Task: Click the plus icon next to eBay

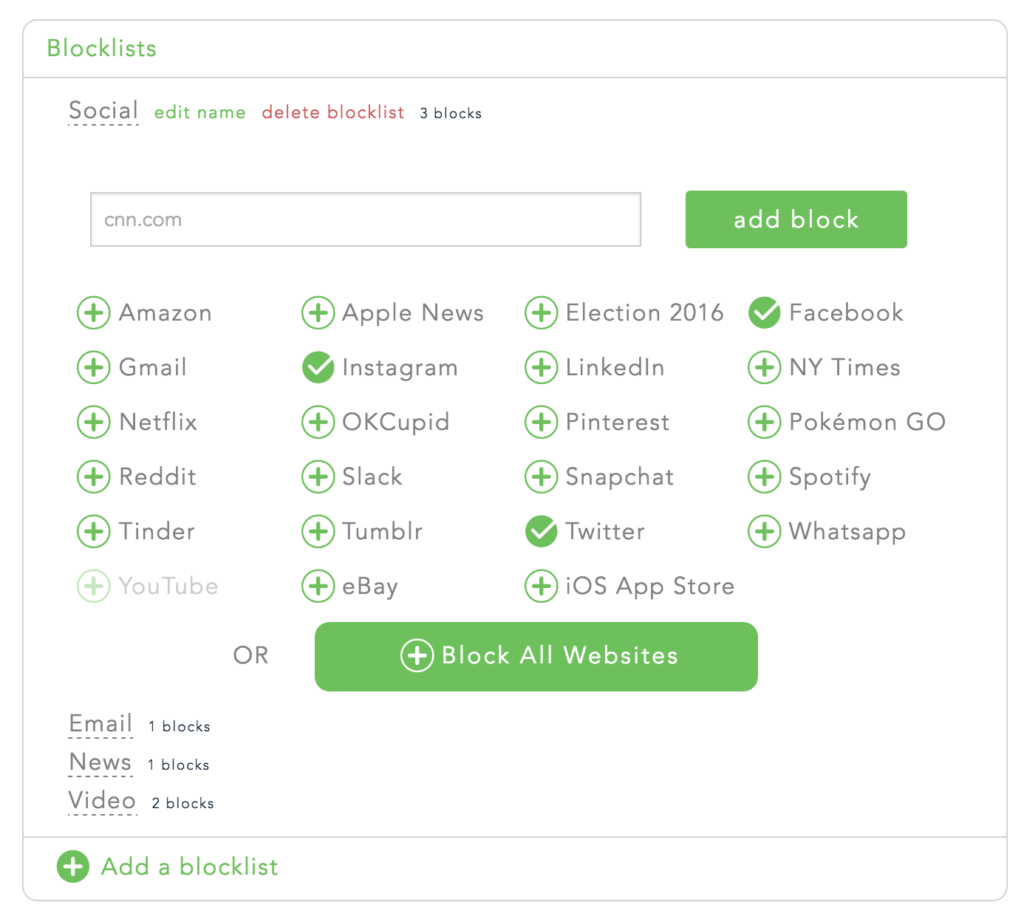Action: pos(318,586)
